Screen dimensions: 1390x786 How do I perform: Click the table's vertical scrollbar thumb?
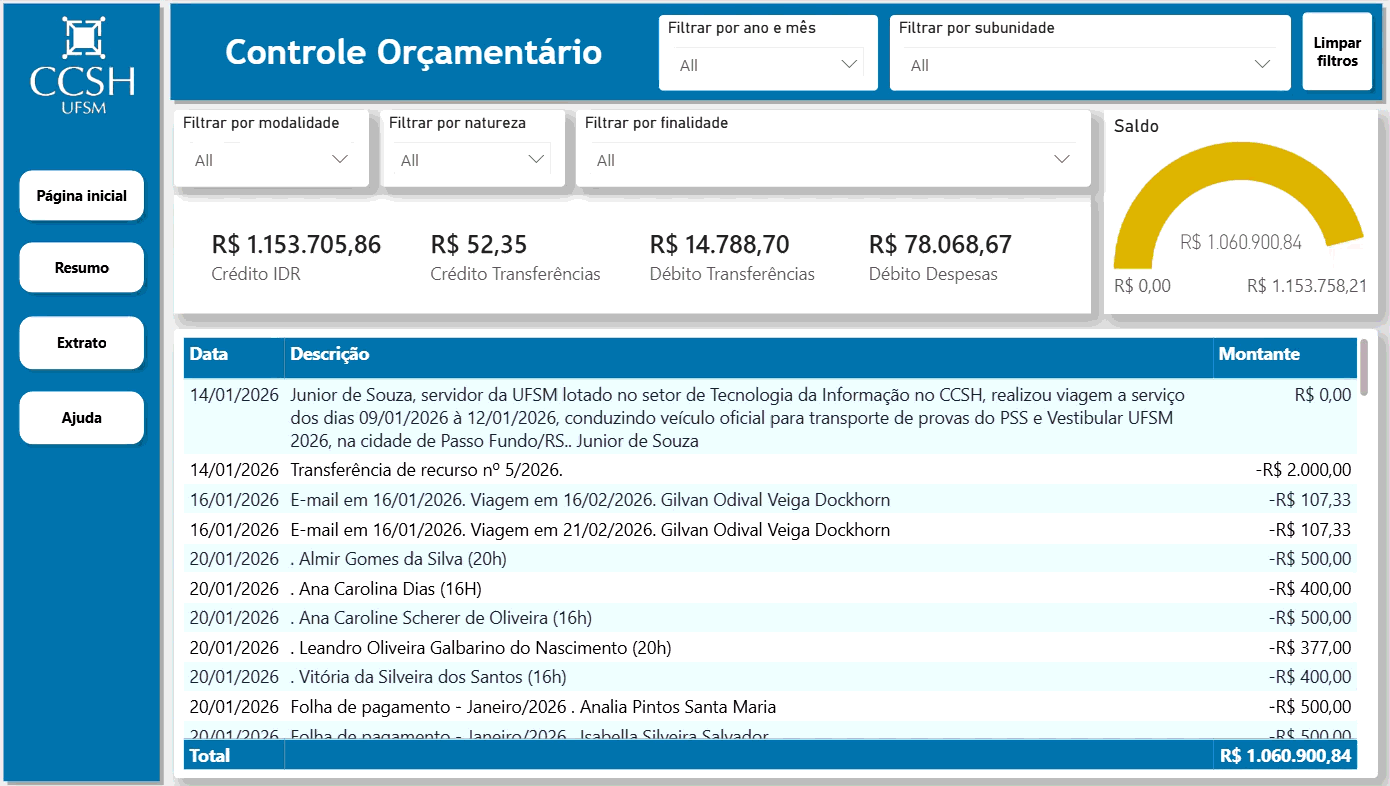(1364, 366)
